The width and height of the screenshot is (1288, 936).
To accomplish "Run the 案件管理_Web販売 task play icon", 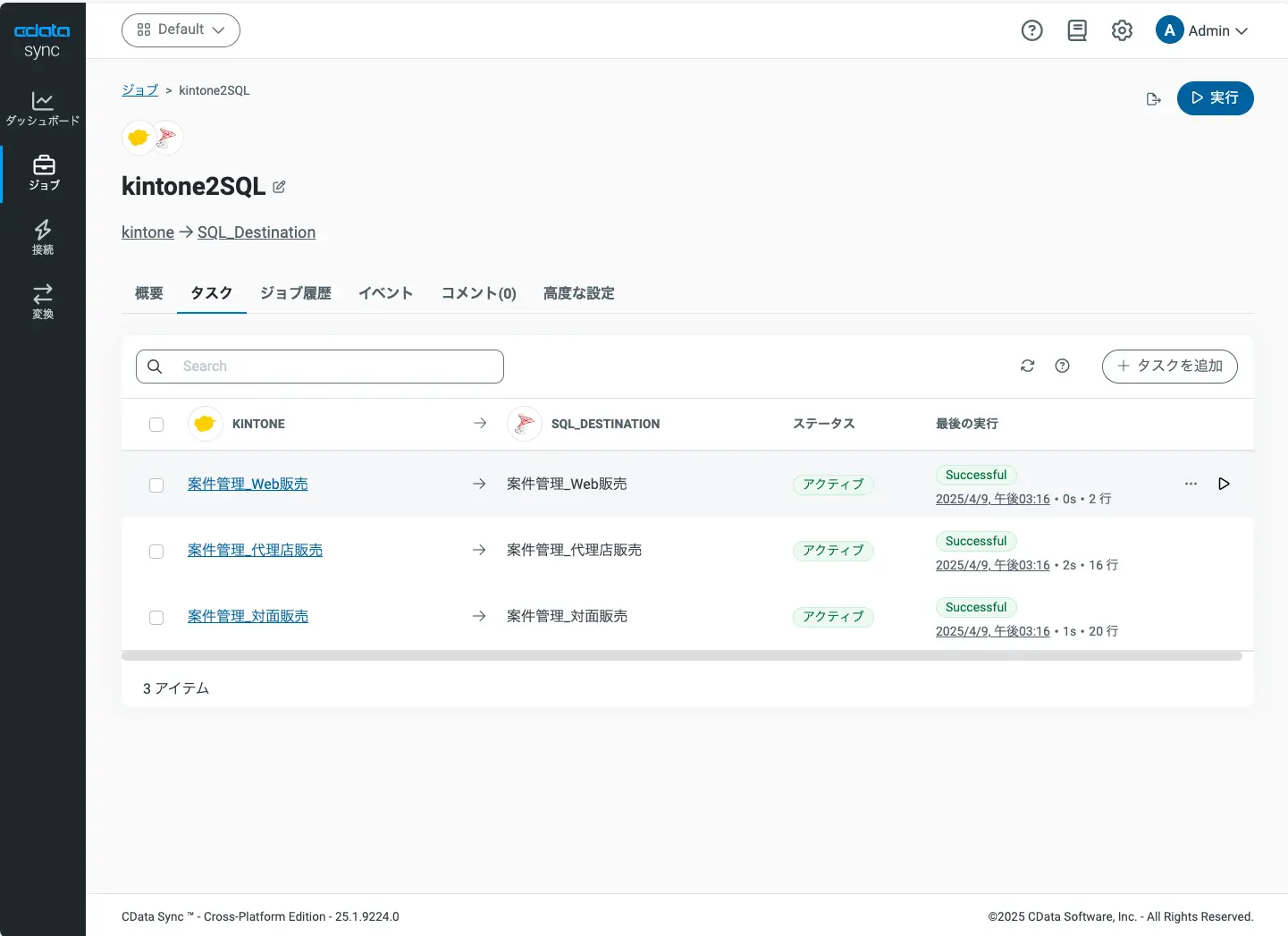I will 1224,484.
